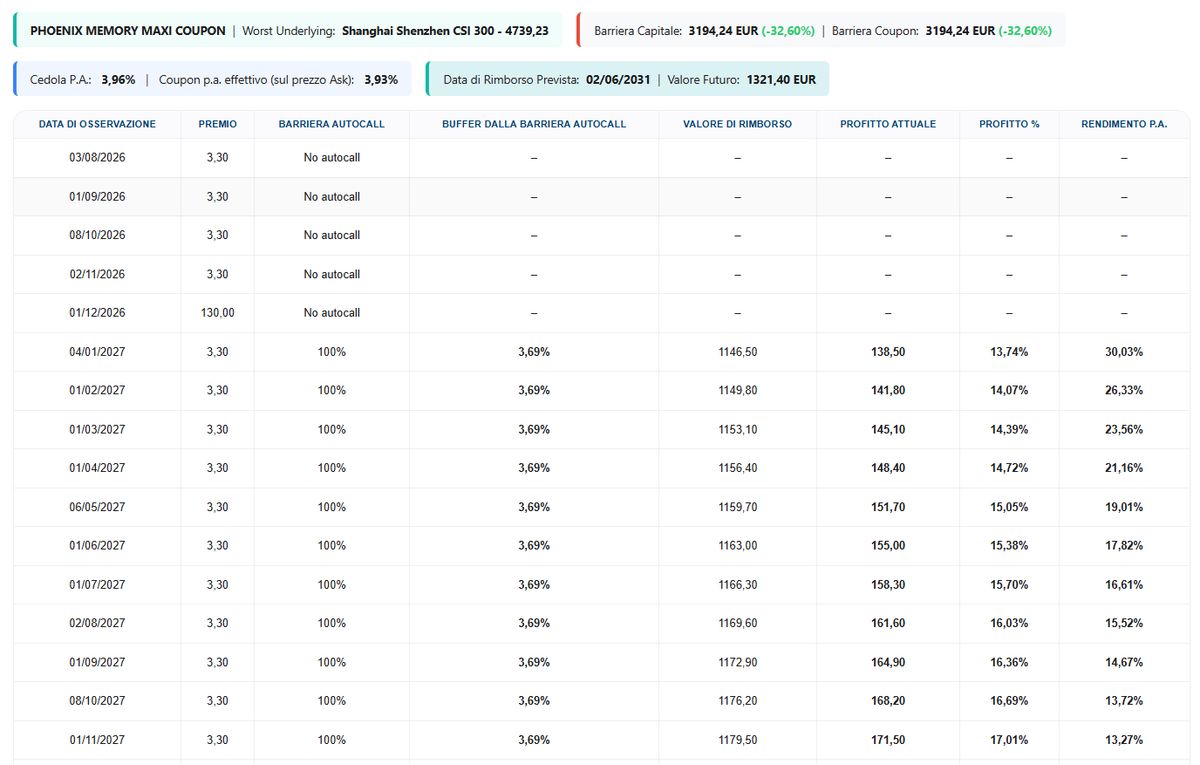Image resolution: width=1200 pixels, height=765 pixels.
Task: Click effective coupon value 3,93%
Action: click(x=381, y=79)
